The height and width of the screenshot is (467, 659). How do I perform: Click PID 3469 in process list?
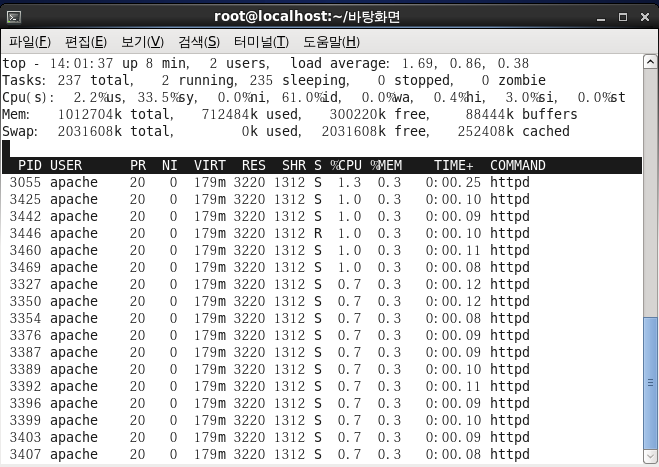(25, 267)
